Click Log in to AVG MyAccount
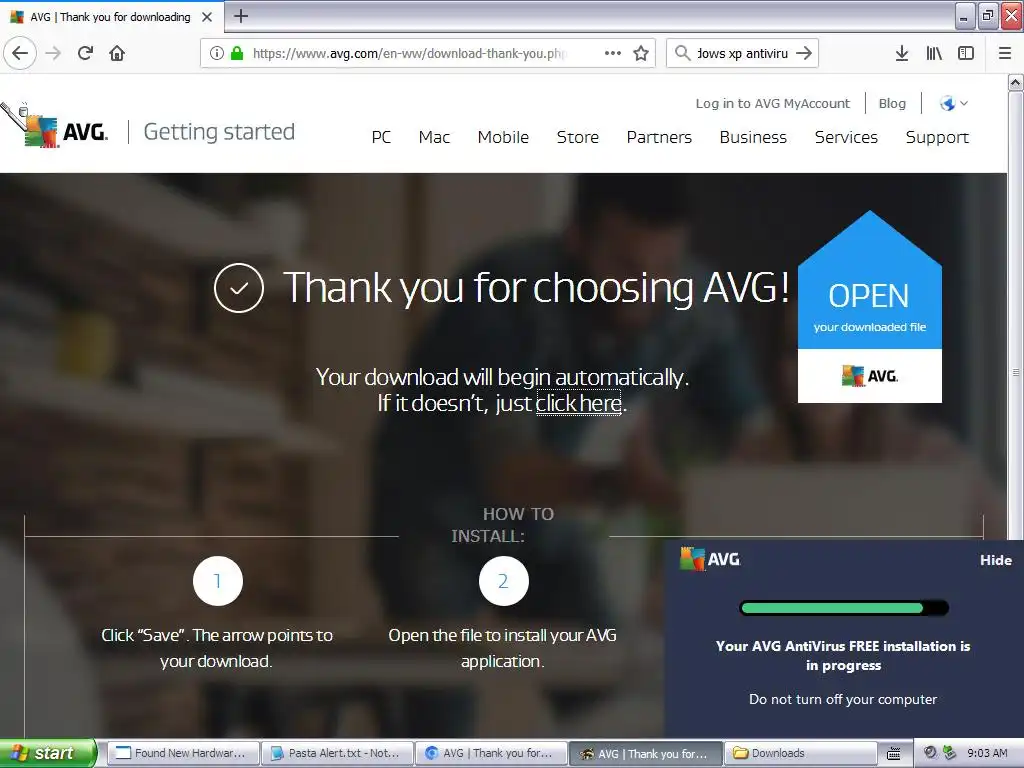Image resolution: width=1024 pixels, height=768 pixels. (773, 103)
